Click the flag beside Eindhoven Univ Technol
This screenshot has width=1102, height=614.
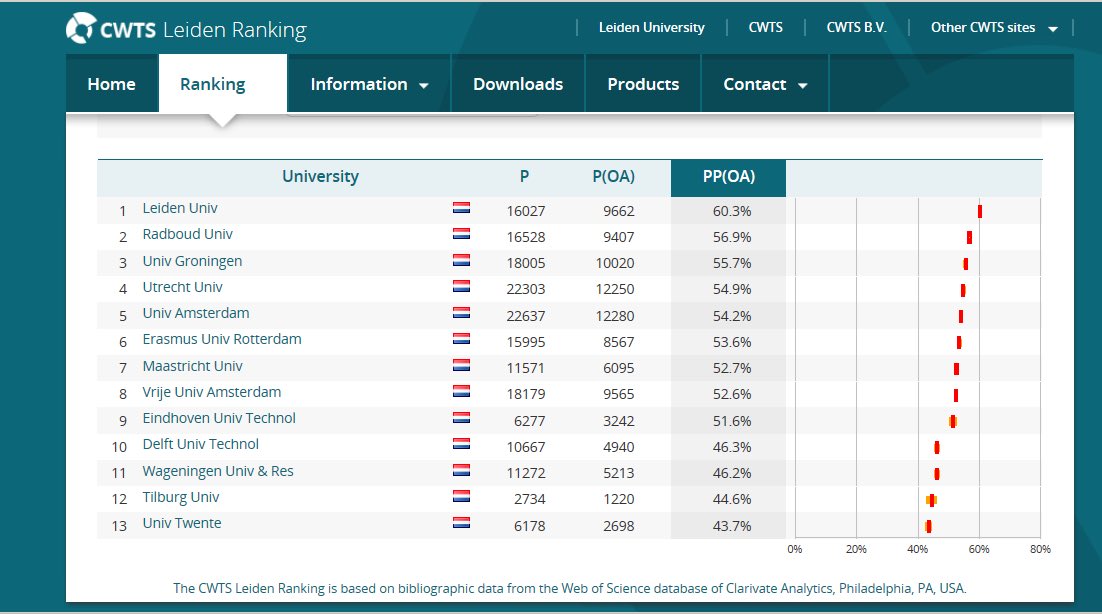[x=461, y=418]
